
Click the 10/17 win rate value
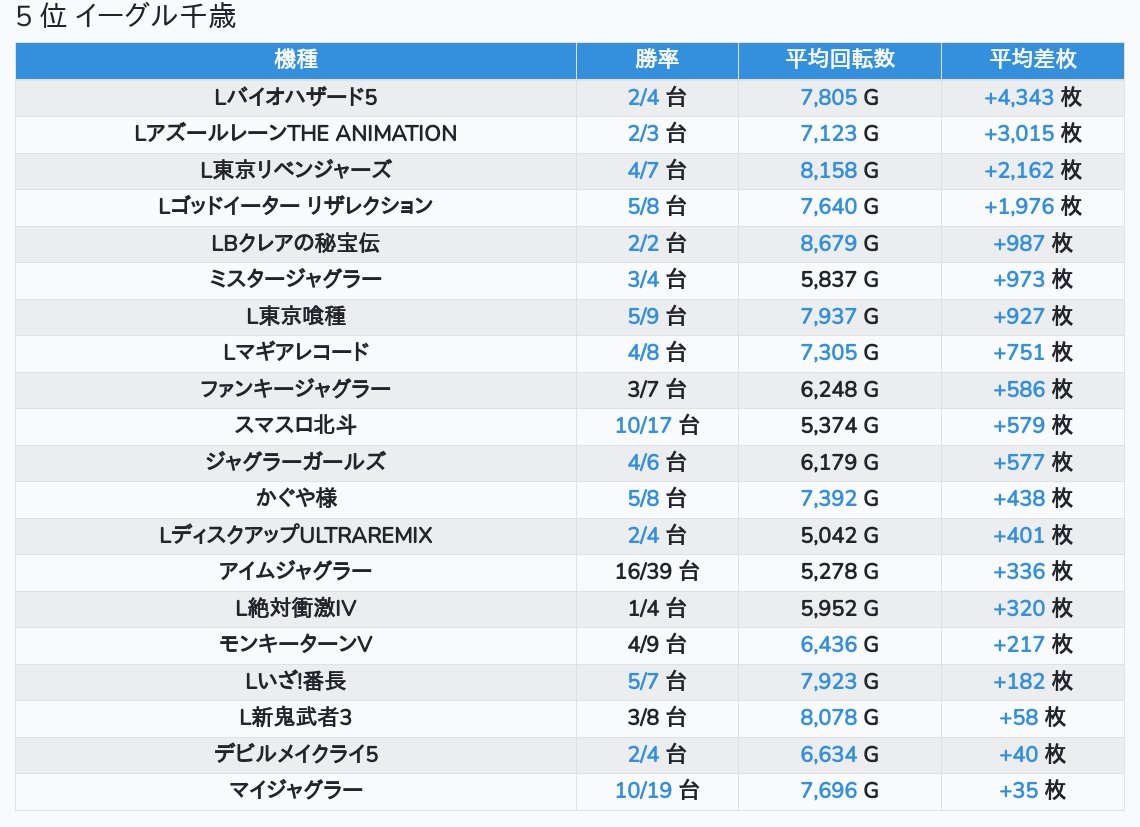(643, 425)
